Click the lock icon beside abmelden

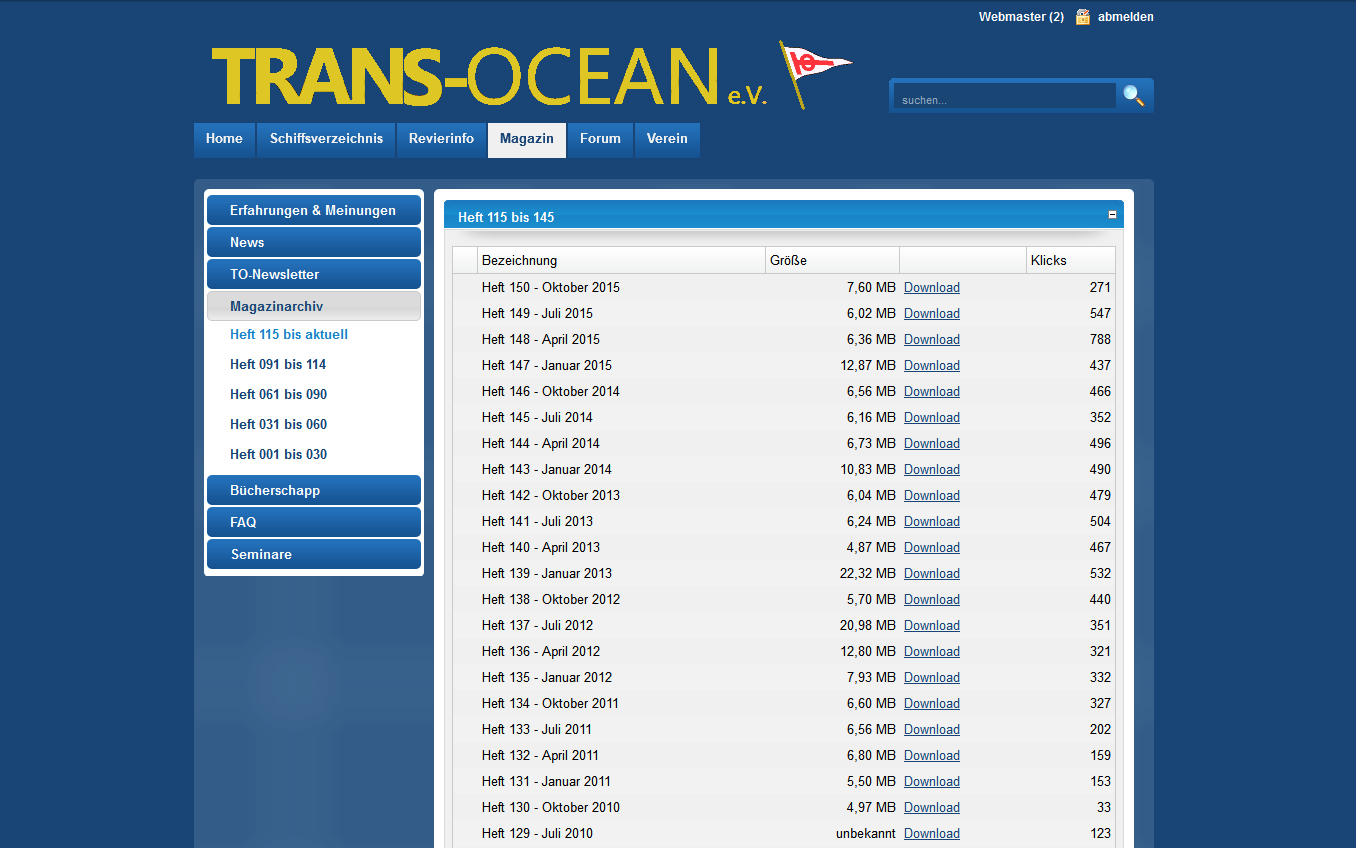pyautogui.click(x=1082, y=17)
